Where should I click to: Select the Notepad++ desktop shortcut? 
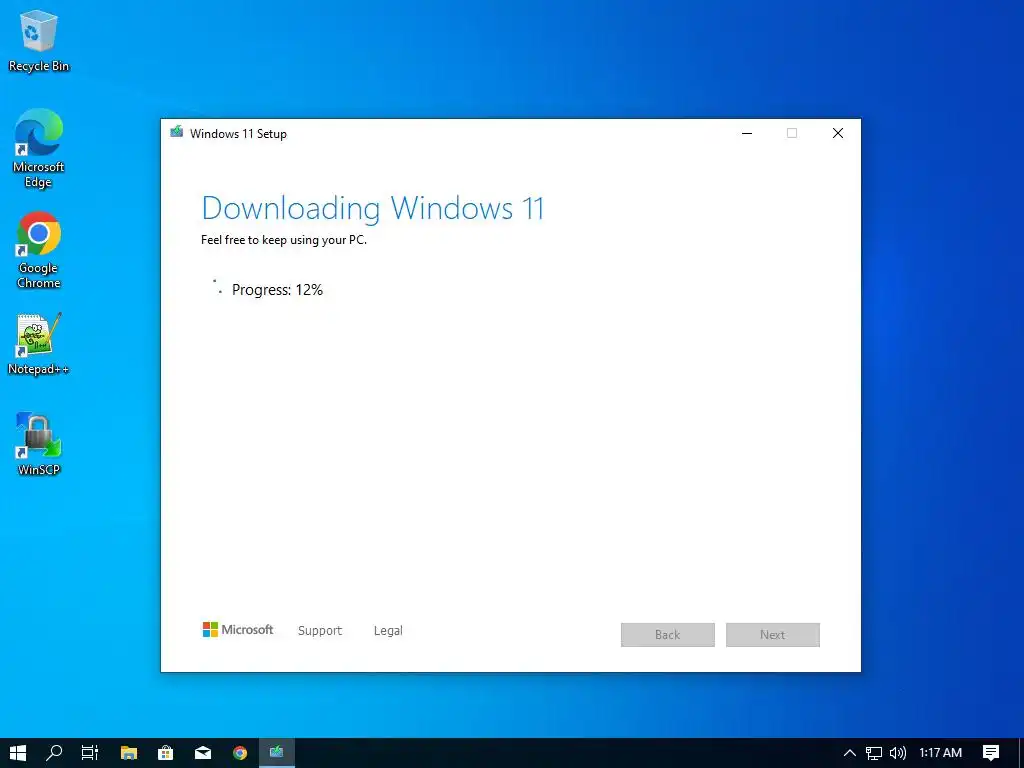39,344
